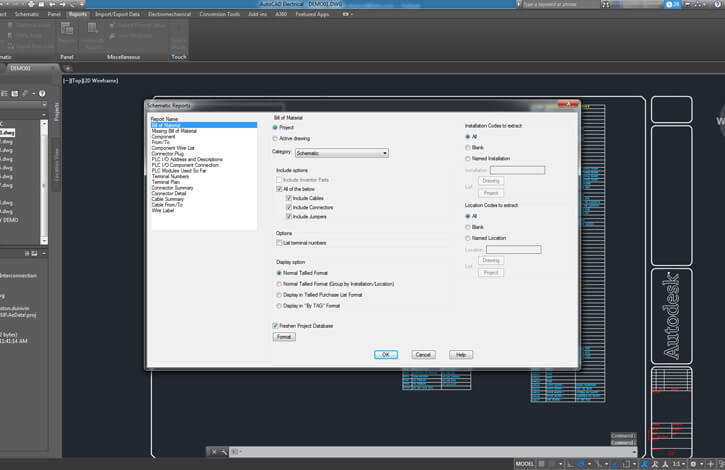Toggle Freshen Project Database checkbox
Screen dimensions: 725x470
pyautogui.click(x=275, y=326)
